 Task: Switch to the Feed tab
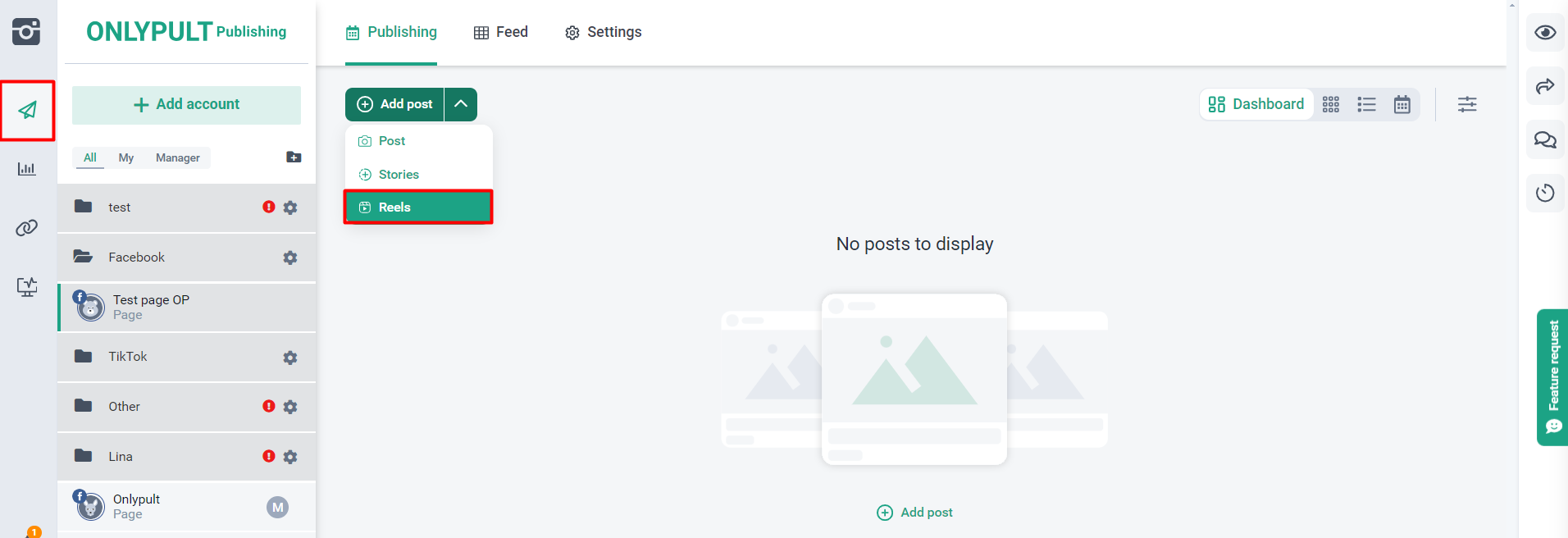501,32
